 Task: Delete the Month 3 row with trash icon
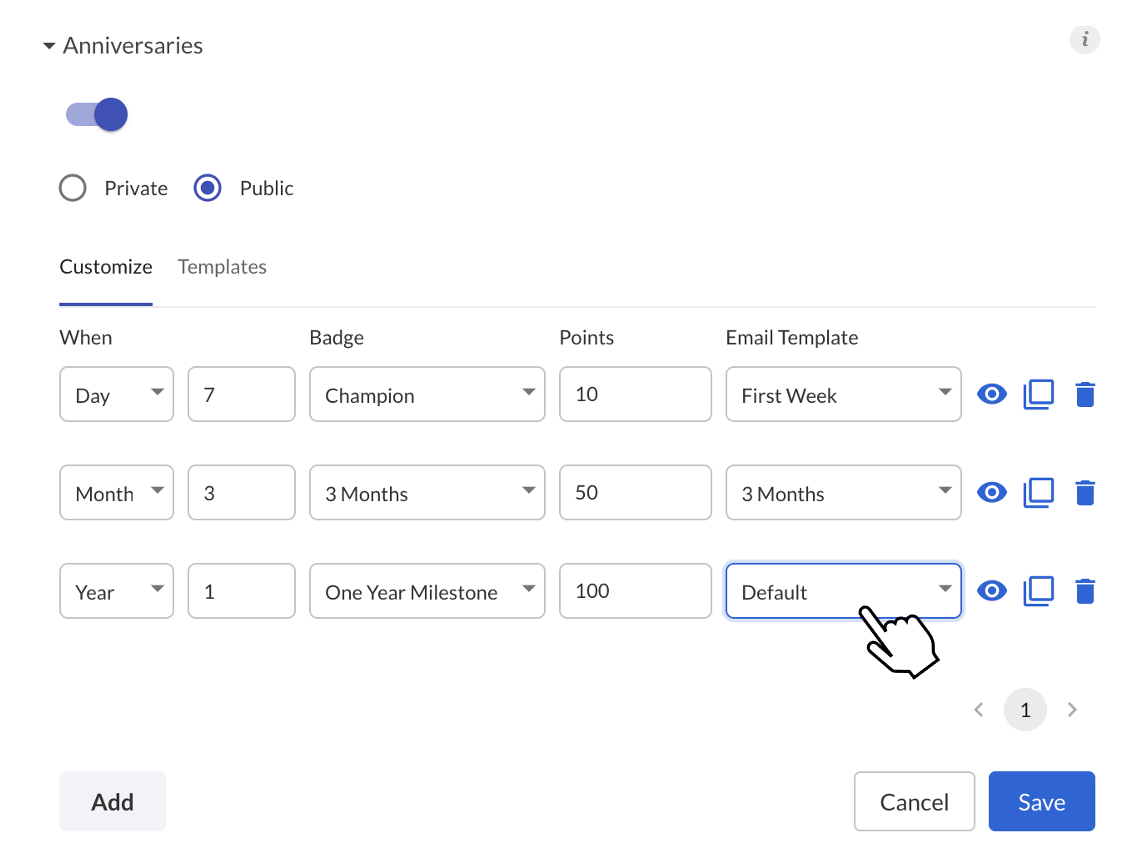click(x=1085, y=493)
